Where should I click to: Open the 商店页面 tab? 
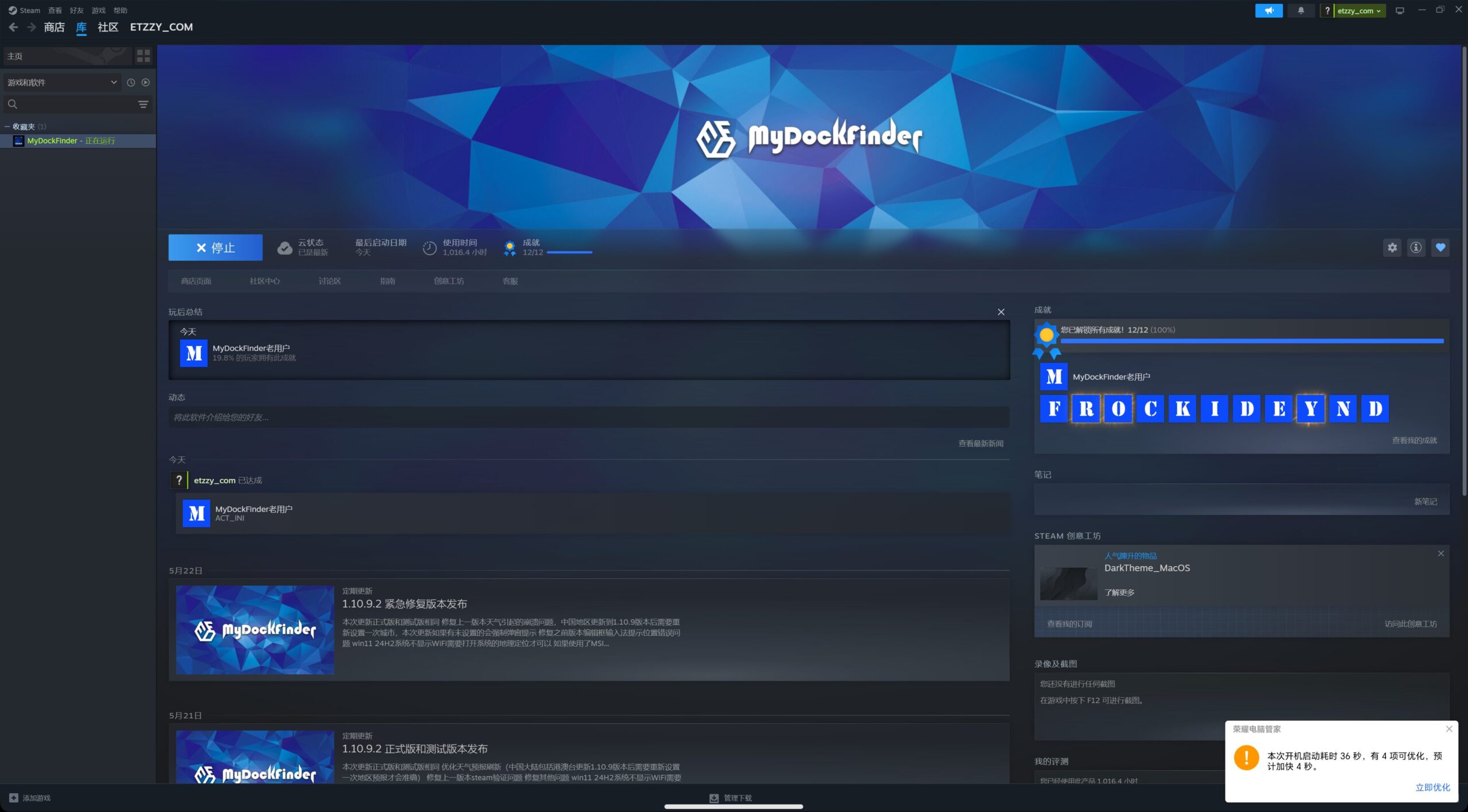coord(196,281)
